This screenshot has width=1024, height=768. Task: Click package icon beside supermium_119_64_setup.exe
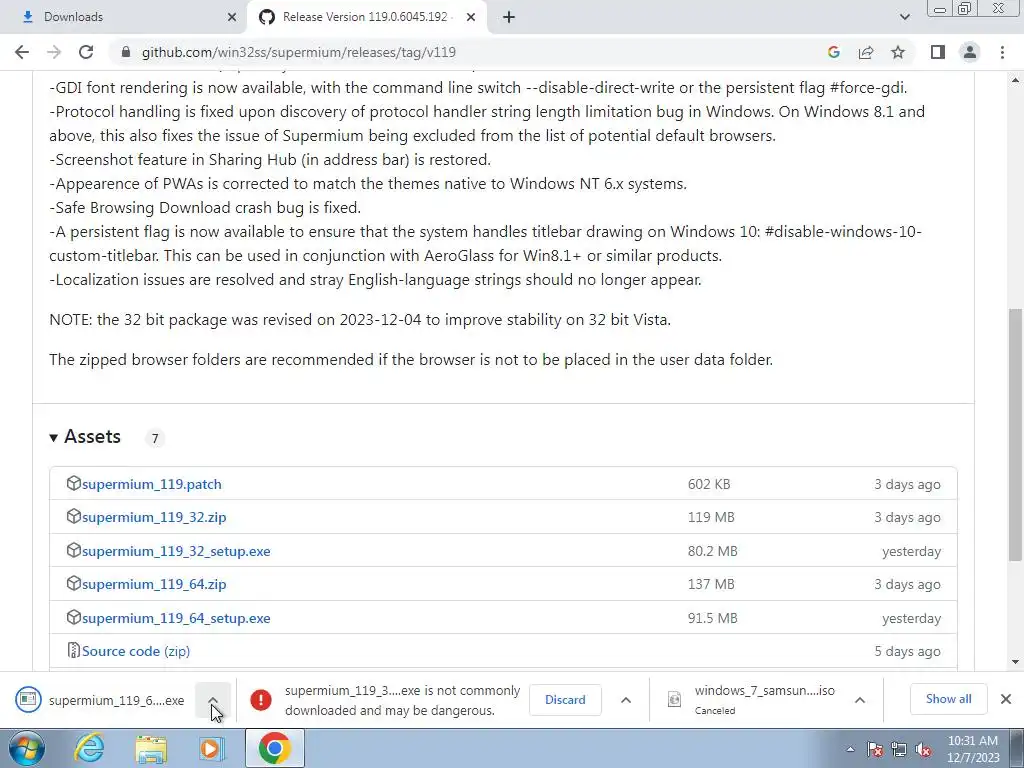[x=73, y=617]
